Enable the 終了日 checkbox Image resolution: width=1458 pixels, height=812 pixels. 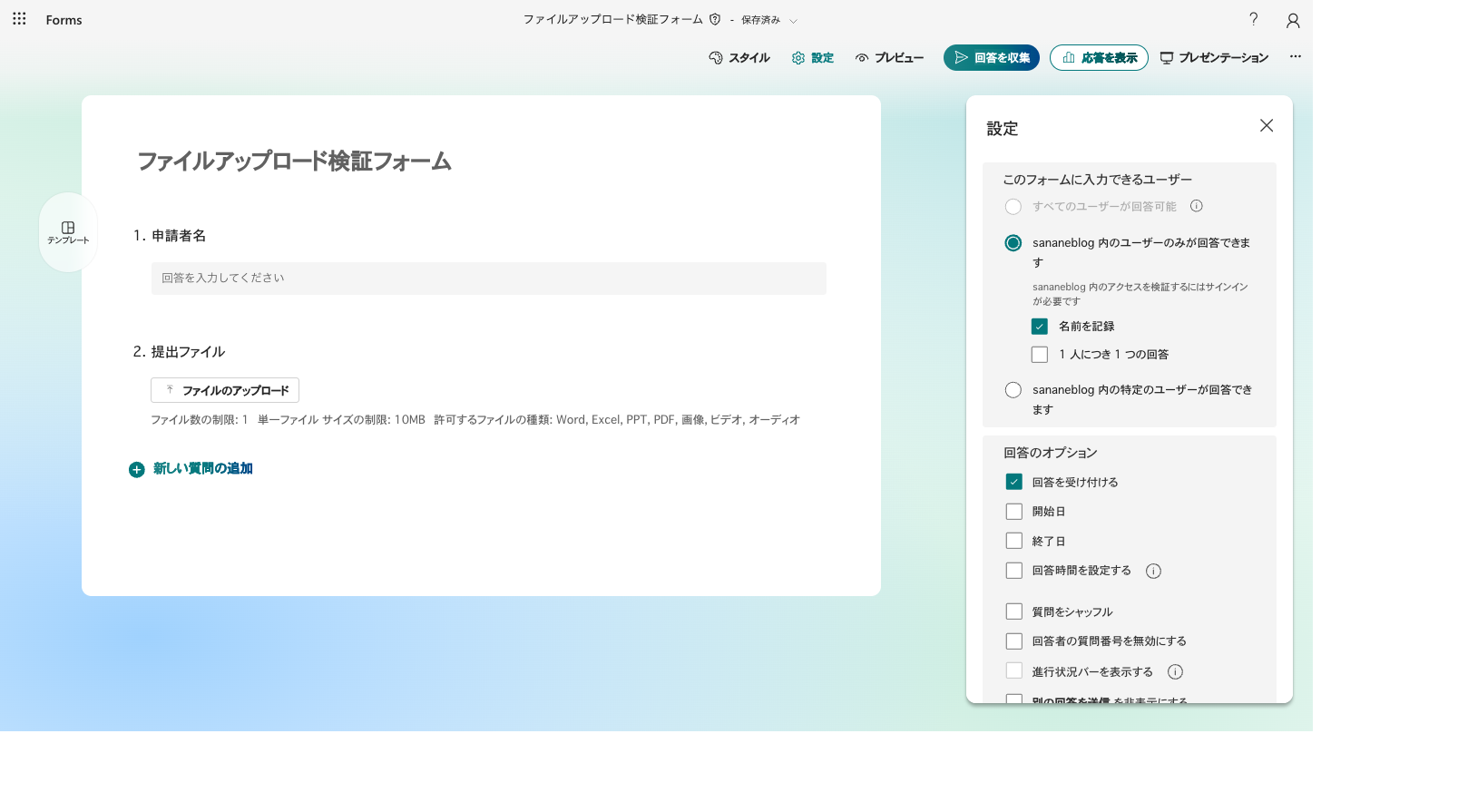click(1014, 541)
